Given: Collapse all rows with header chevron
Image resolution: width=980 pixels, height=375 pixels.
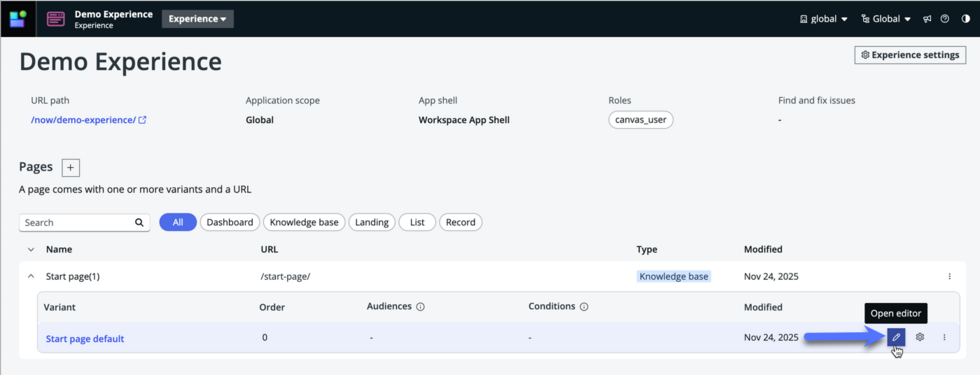Looking at the screenshot, I should pos(31,249).
